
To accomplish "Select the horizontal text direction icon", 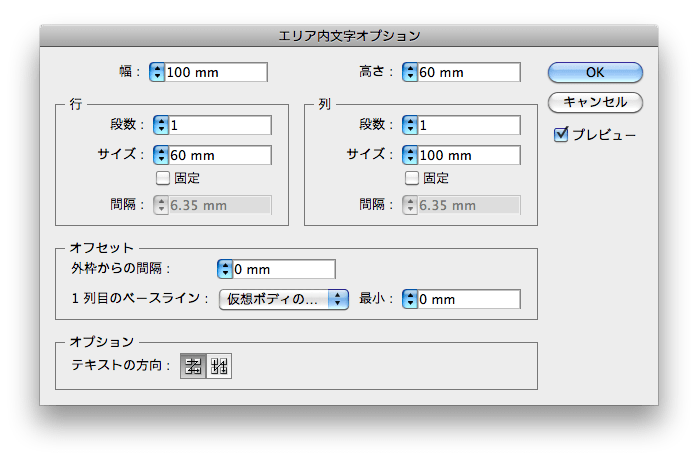I will [193, 367].
